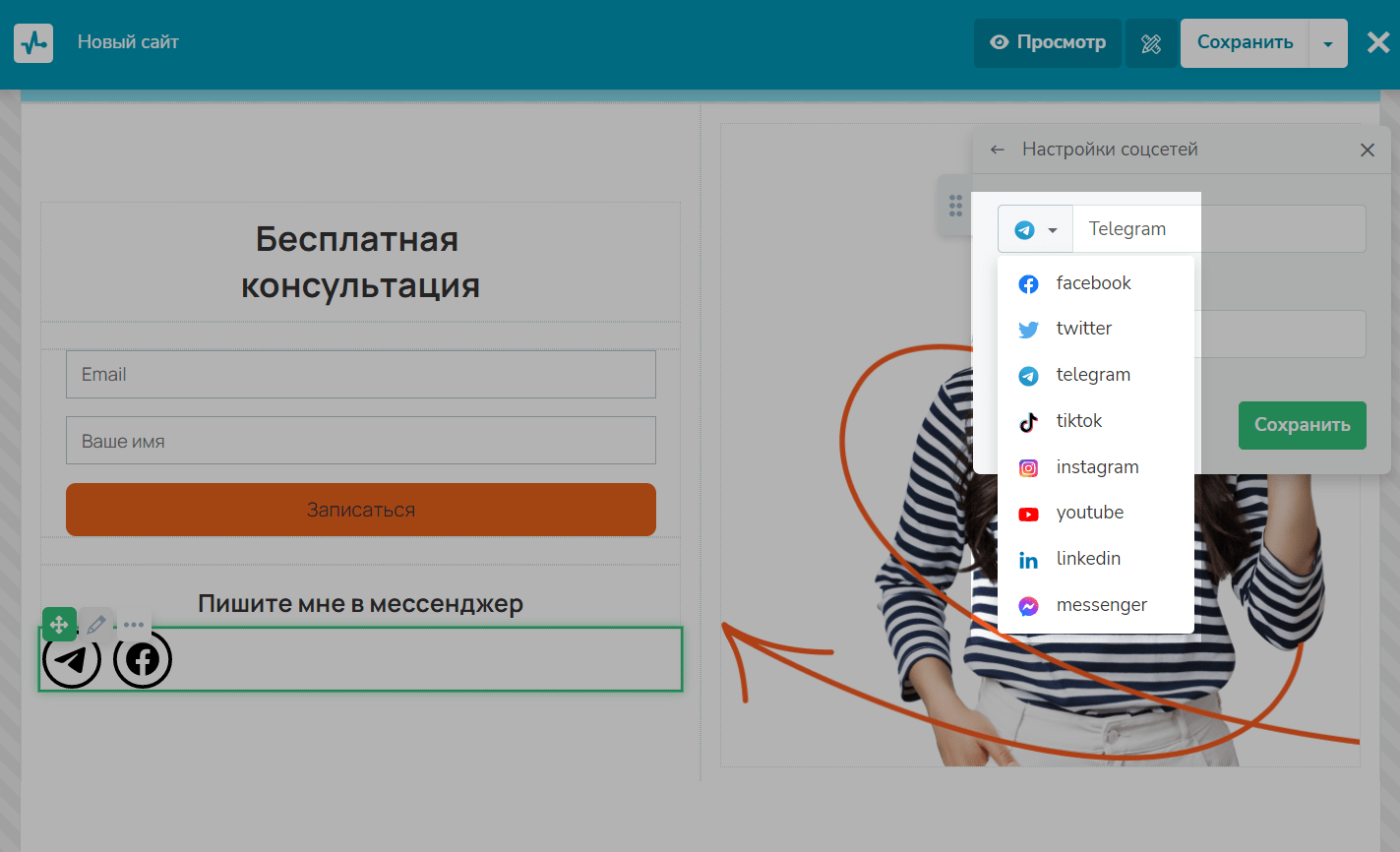The height and width of the screenshot is (852, 1400).
Task: Open the three-dots block options
Action: click(x=134, y=624)
